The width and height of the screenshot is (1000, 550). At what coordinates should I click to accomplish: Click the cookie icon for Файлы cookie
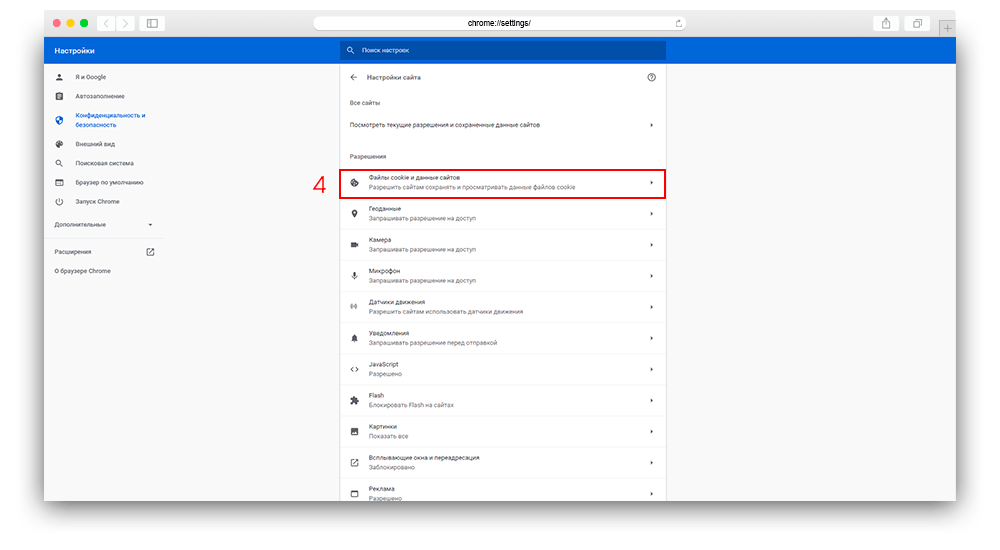pos(355,182)
